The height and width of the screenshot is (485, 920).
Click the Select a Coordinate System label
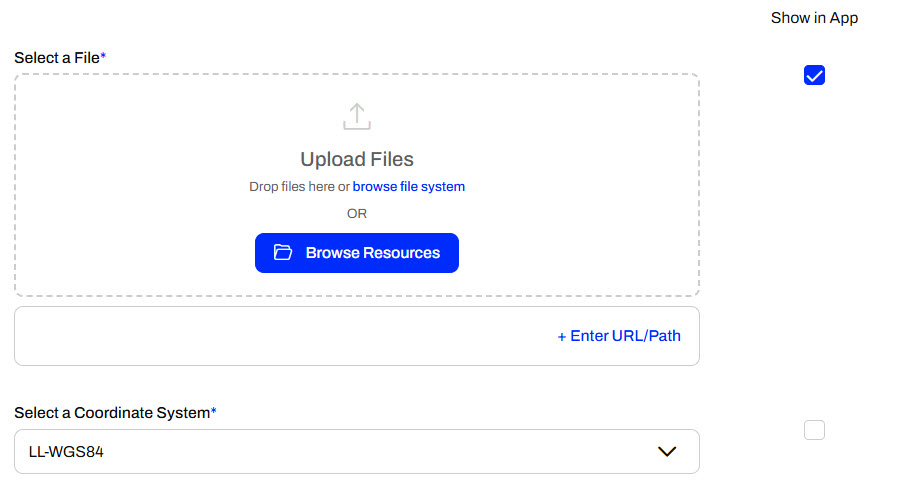coord(111,412)
